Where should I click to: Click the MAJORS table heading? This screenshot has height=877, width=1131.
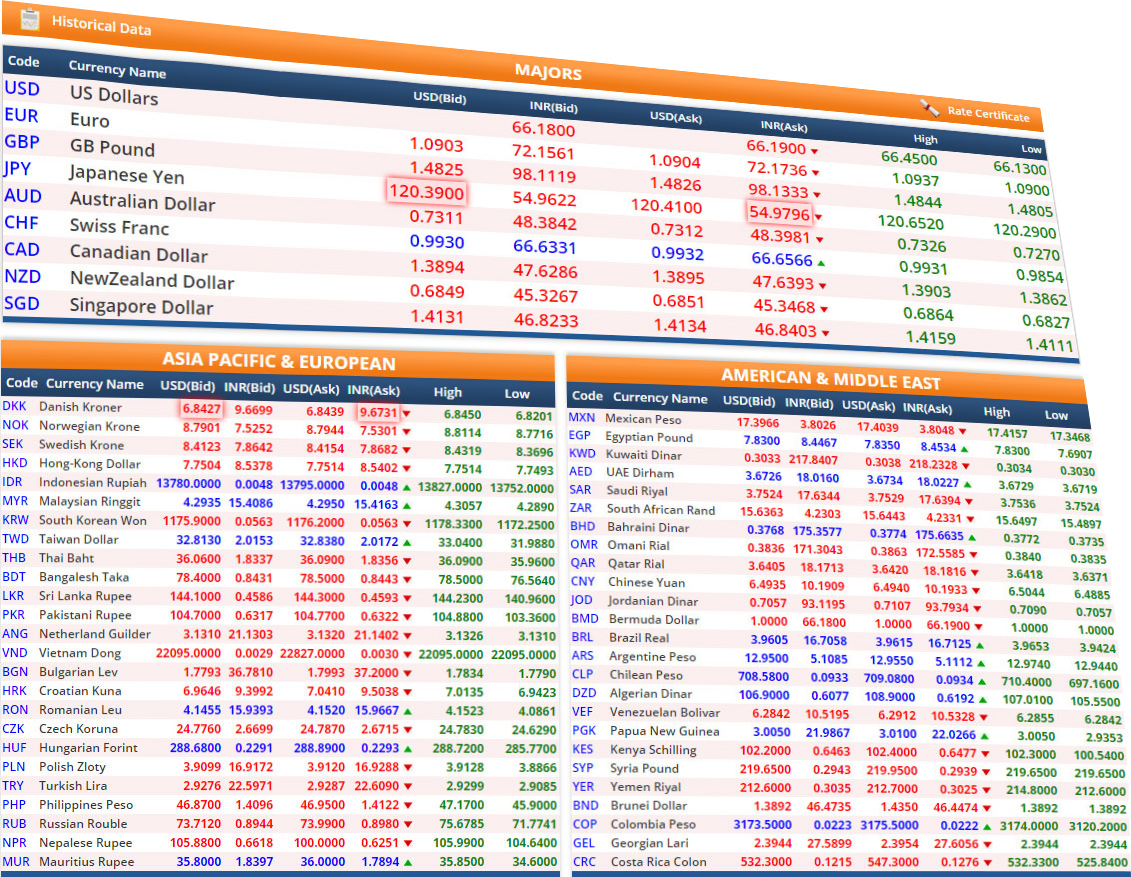point(548,72)
